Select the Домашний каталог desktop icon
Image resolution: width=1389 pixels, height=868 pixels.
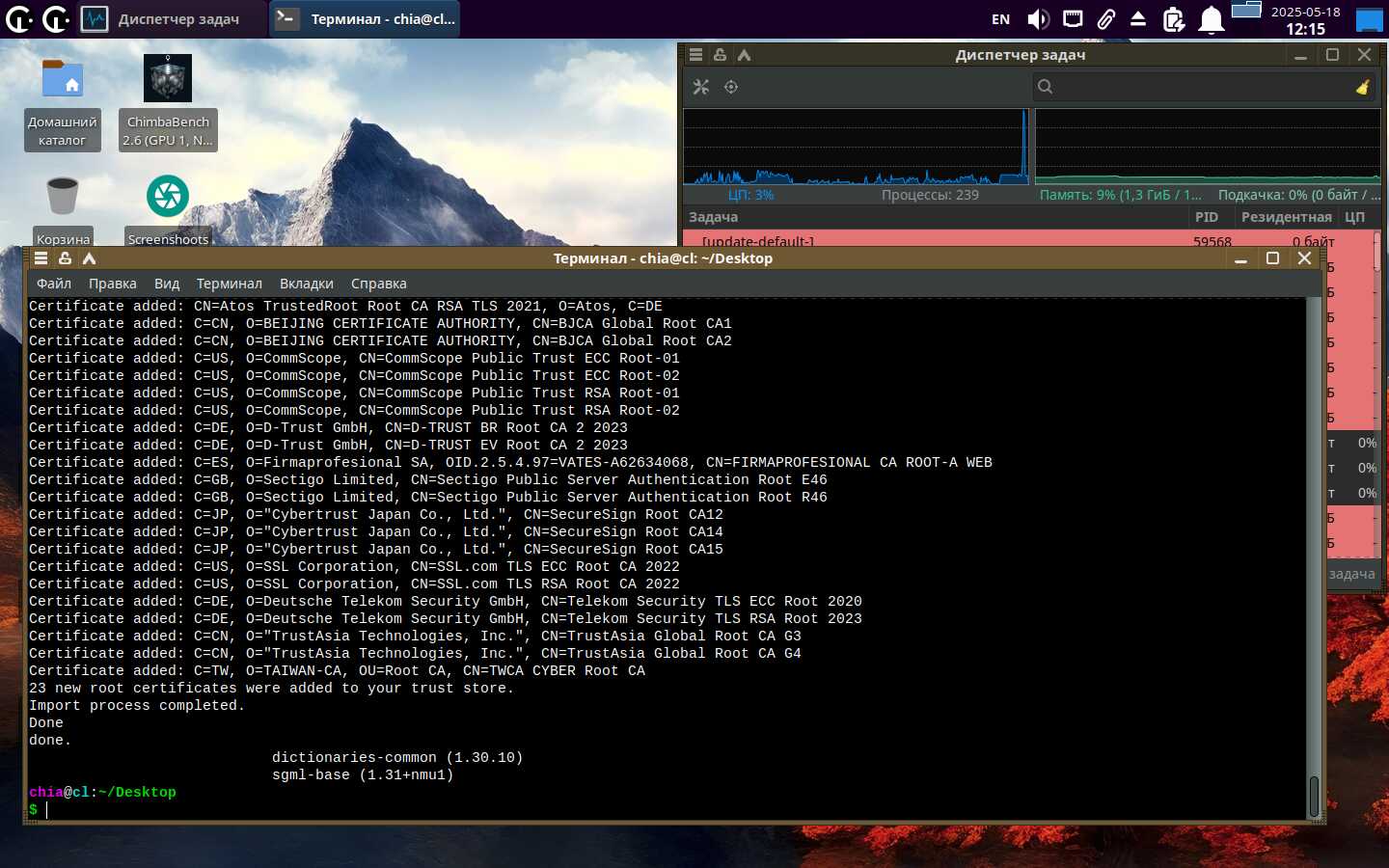tap(62, 103)
